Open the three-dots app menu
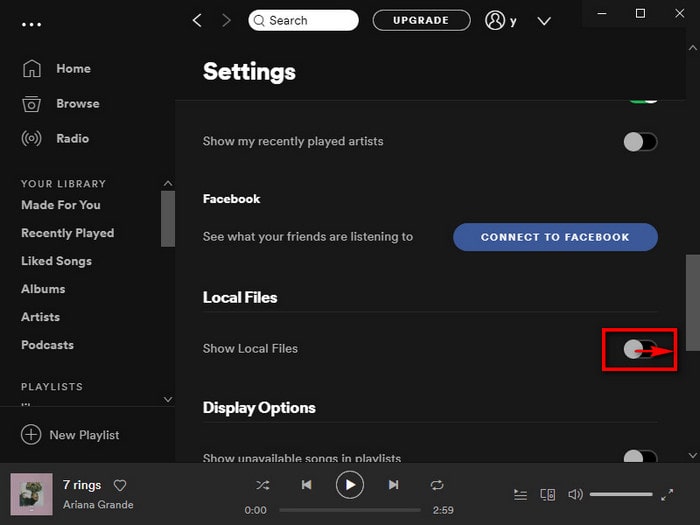This screenshot has height=525, width=700. click(x=32, y=25)
